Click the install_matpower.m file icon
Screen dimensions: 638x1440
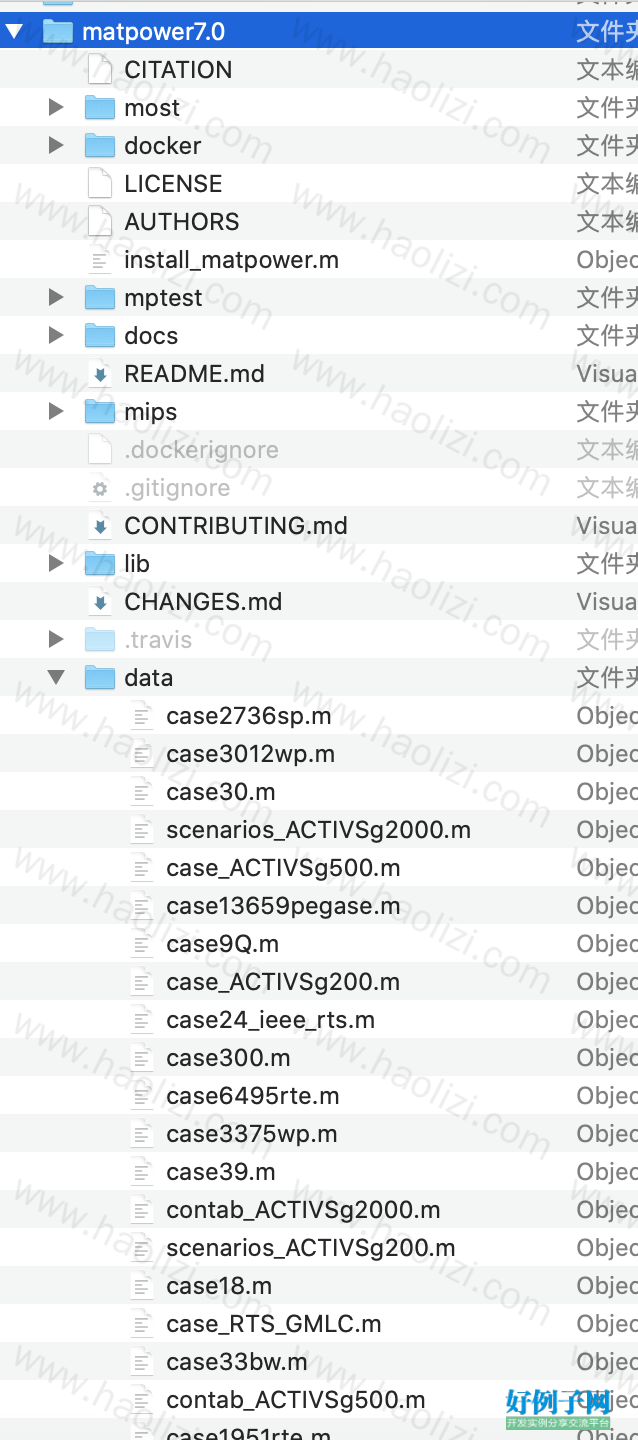100,261
